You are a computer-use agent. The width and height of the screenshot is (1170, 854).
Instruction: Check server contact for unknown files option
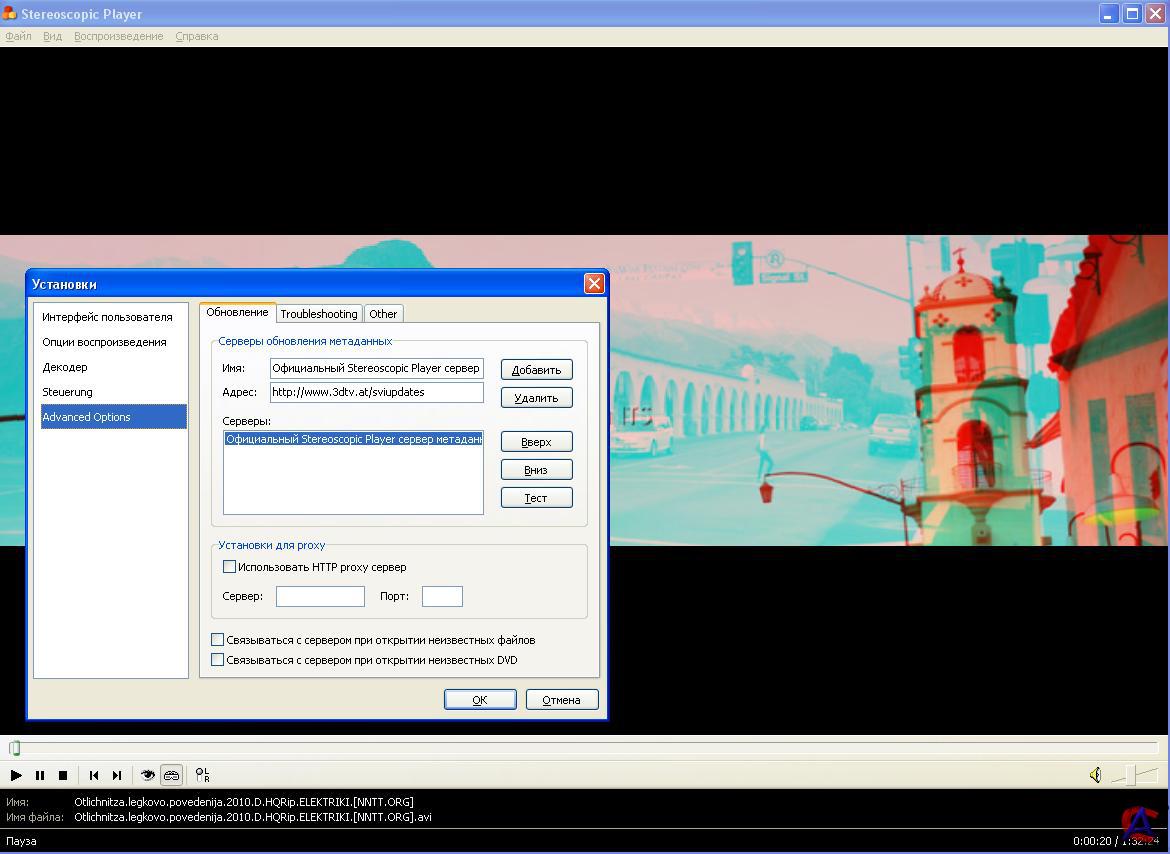pos(218,640)
